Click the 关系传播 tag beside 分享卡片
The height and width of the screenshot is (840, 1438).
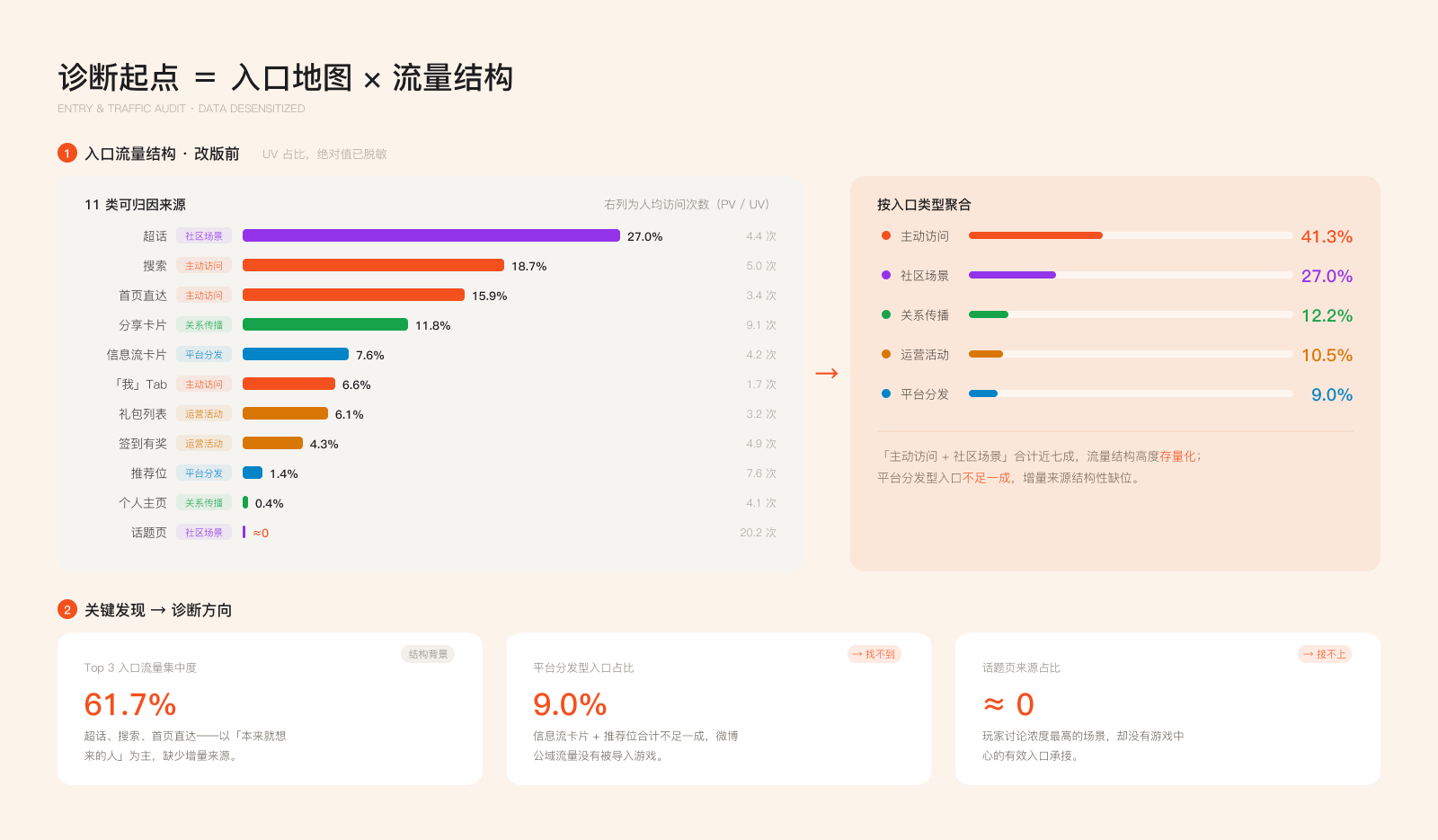point(204,324)
